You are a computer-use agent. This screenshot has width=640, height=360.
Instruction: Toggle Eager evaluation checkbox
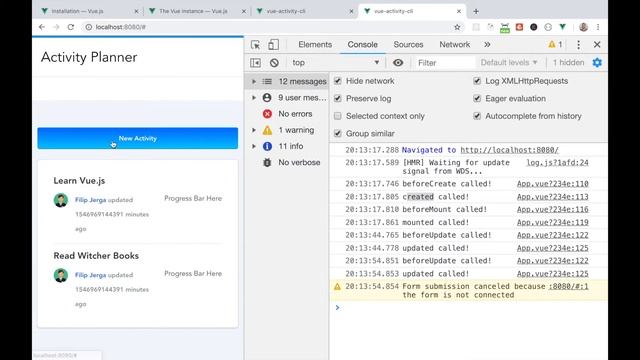(x=477, y=98)
